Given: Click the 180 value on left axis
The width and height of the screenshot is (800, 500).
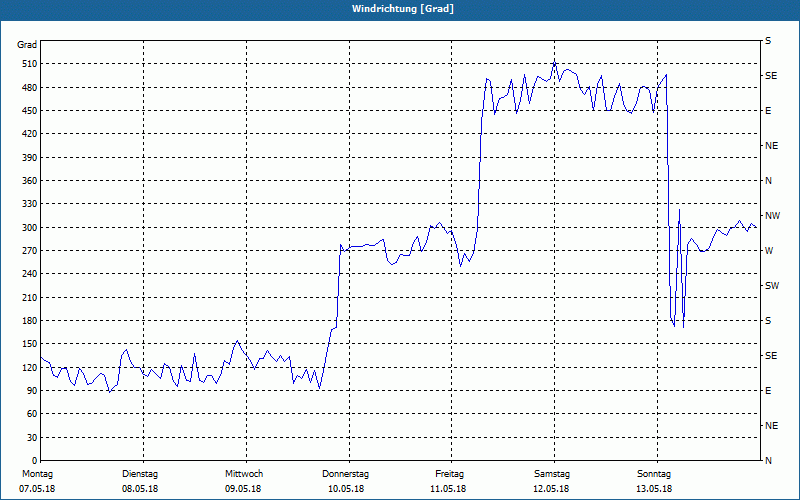Looking at the screenshot, I should (29, 321).
